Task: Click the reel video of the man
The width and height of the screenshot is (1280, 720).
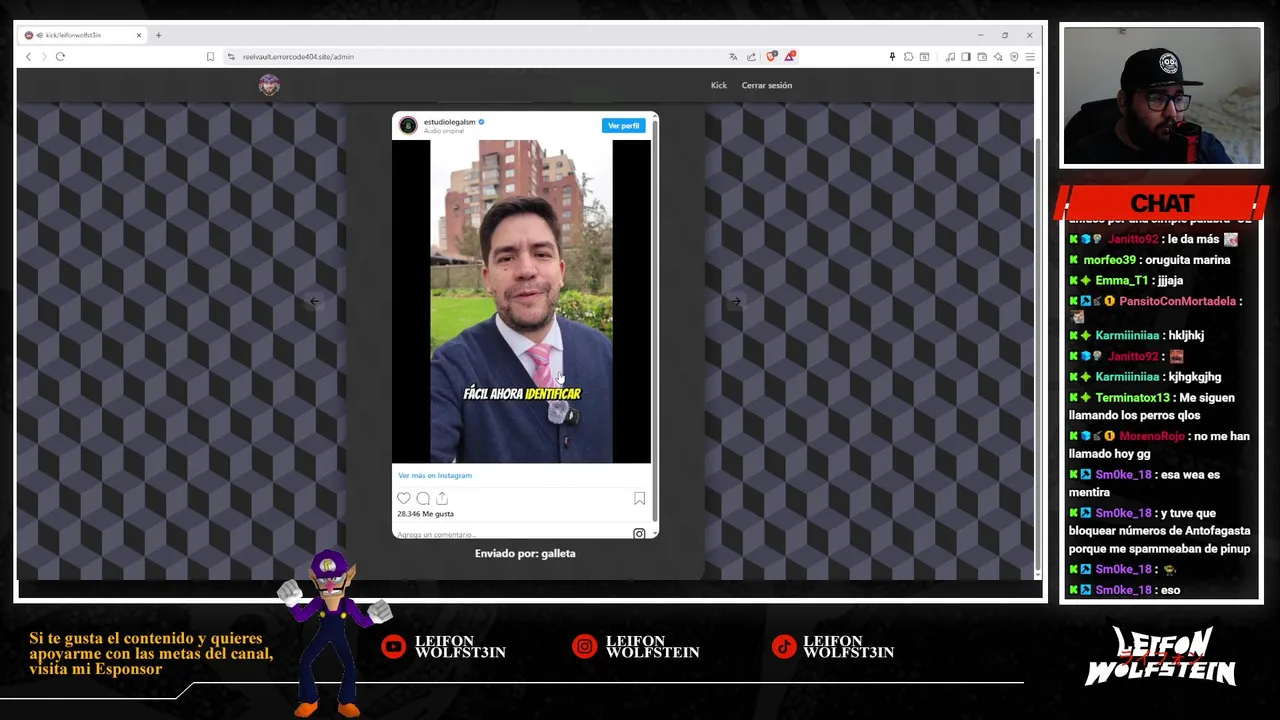Action: coord(521,301)
